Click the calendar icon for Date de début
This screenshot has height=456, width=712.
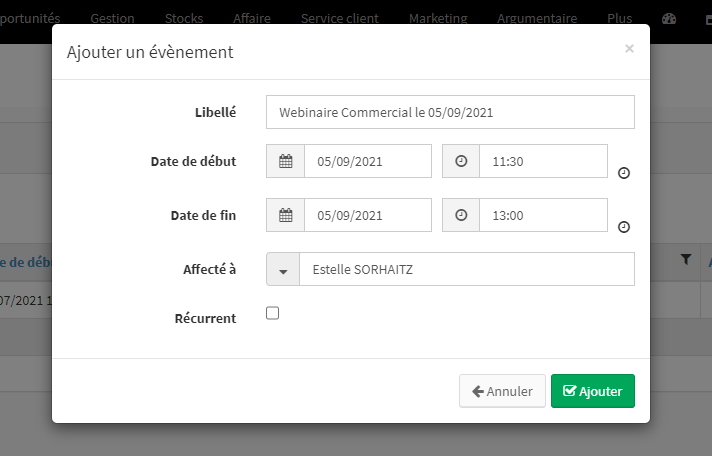pyautogui.click(x=286, y=161)
